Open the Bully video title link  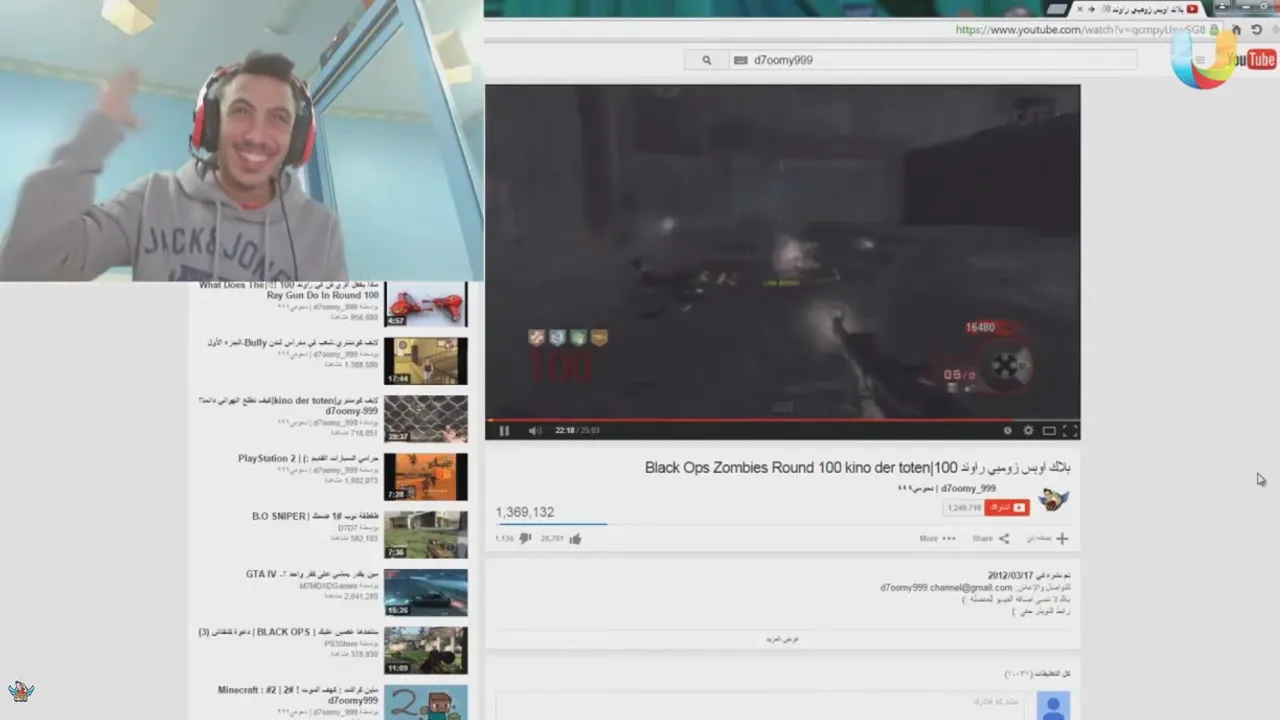tap(293, 342)
